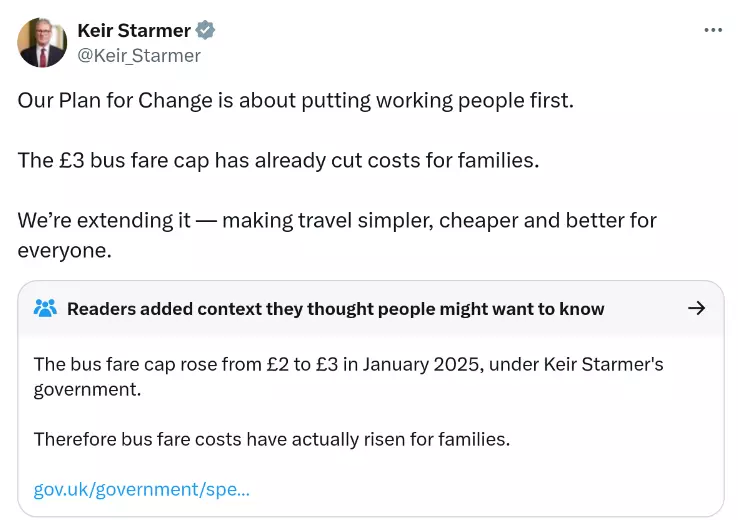Screen dimensions: 738x520
Task: Click the arrow on the readers context header
Action: pyautogui.click(x=697, y=308)
